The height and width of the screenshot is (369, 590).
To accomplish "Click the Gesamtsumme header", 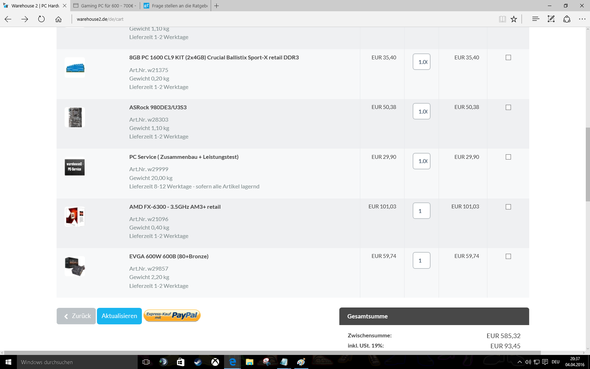I will coord(434,316).
